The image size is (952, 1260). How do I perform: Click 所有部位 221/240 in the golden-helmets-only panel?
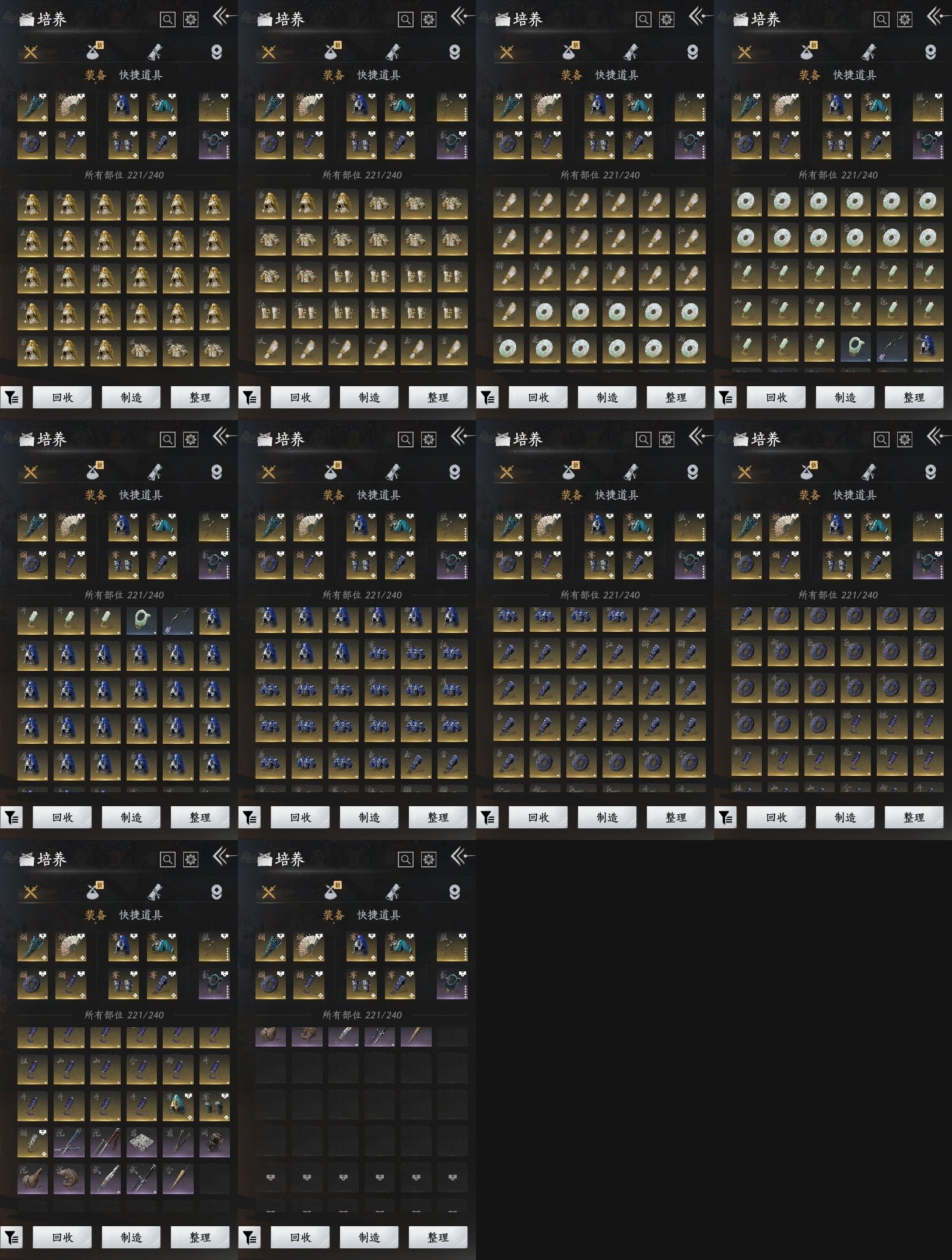(x=124, y=175)
